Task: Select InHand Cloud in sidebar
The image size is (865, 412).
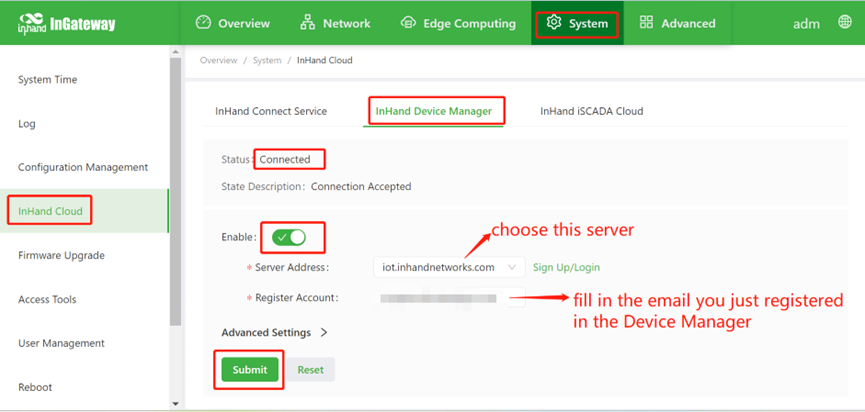Action: pos(84,211)
